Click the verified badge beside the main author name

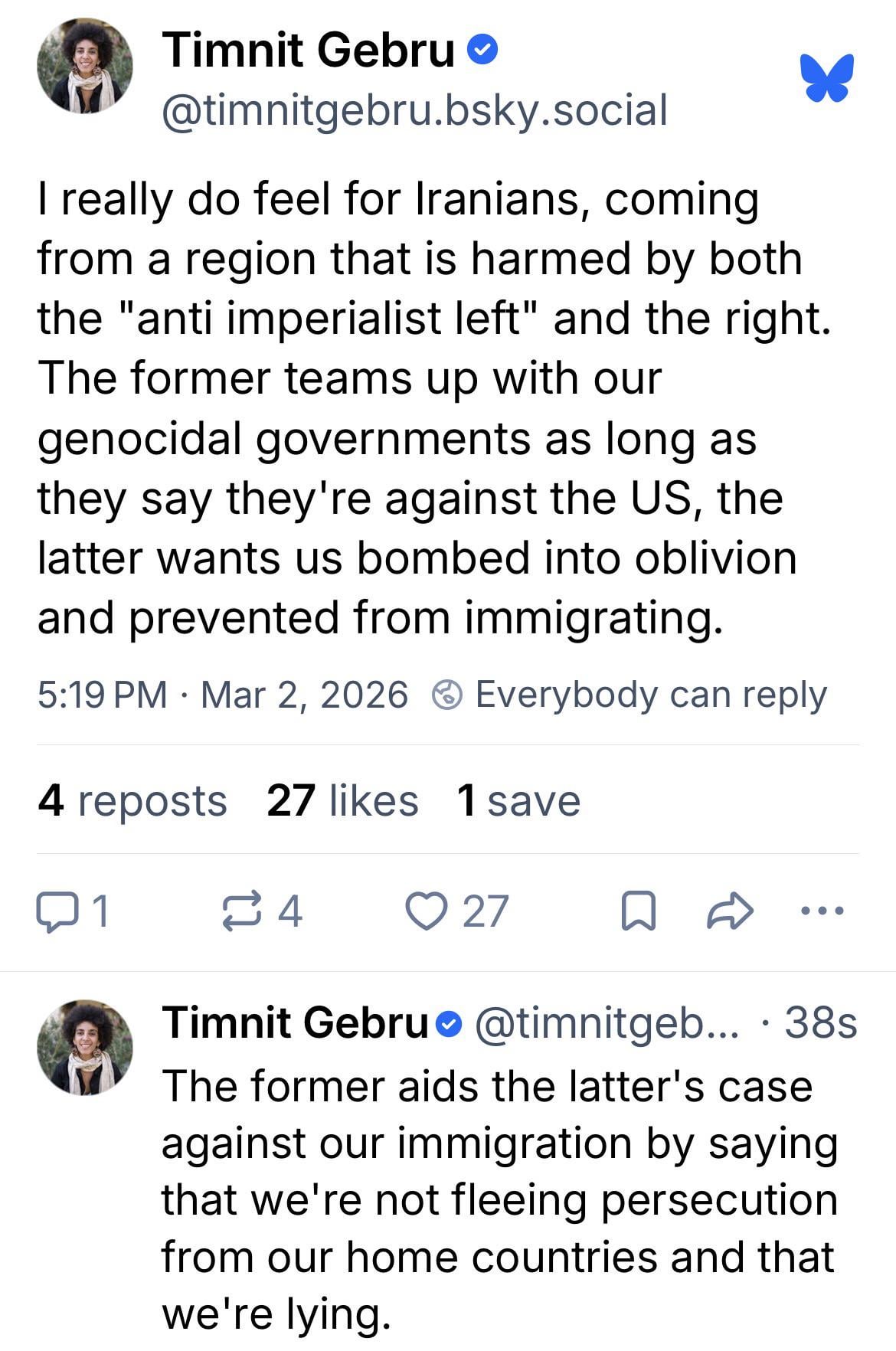tap(482, 51)
